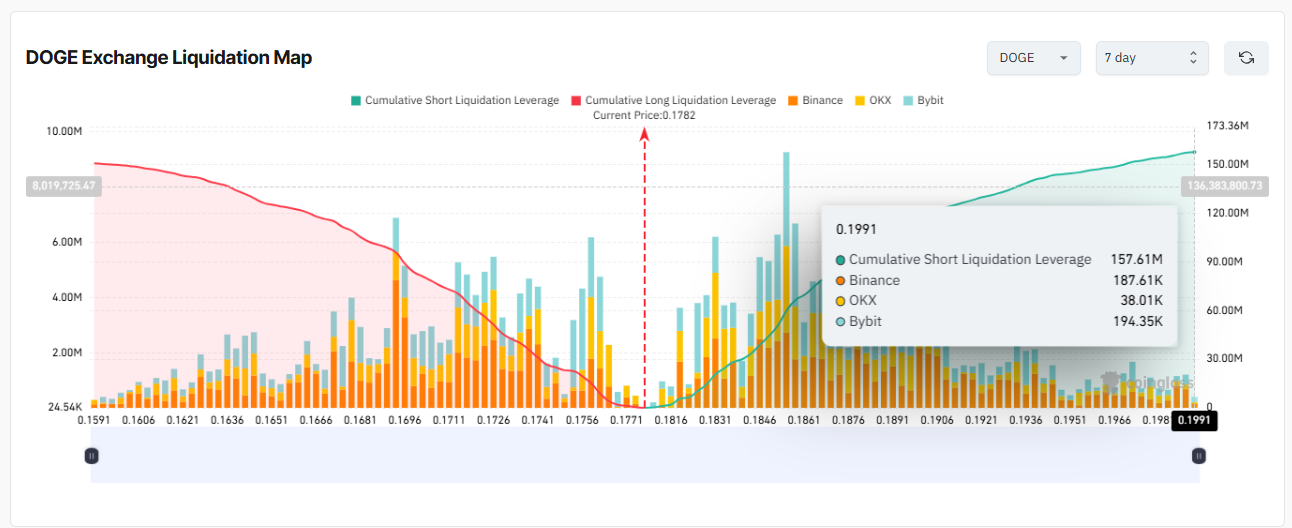Click the up-down stepper arrows on 7 day

click(1193, 58)
